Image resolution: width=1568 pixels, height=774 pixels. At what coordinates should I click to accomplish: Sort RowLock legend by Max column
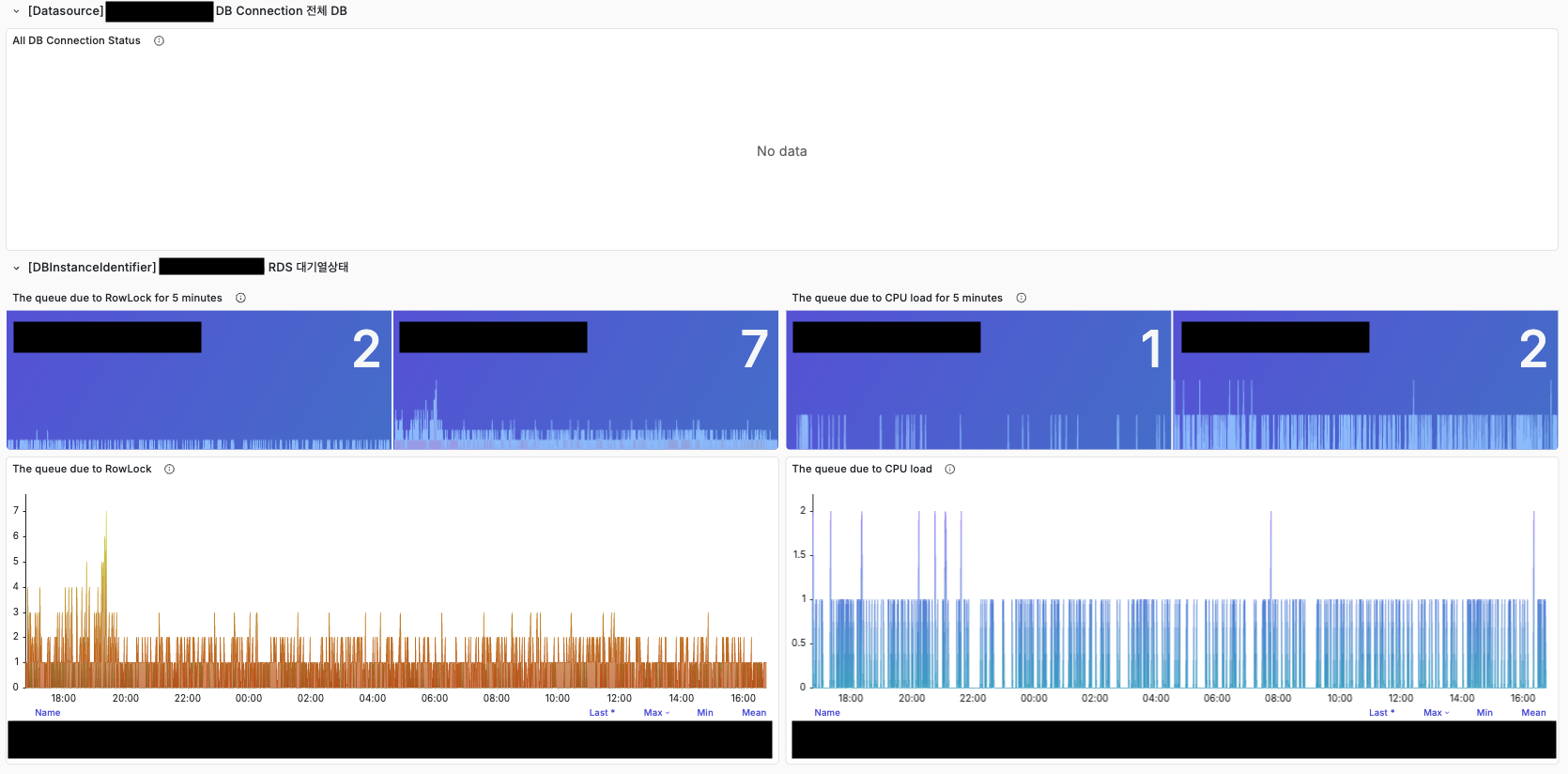coord(655,713)
